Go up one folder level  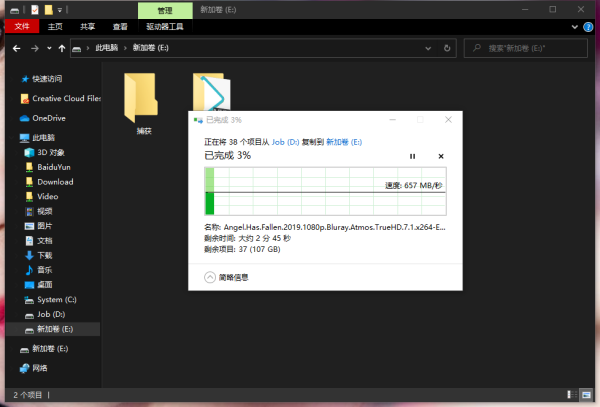tap(62, 49)
